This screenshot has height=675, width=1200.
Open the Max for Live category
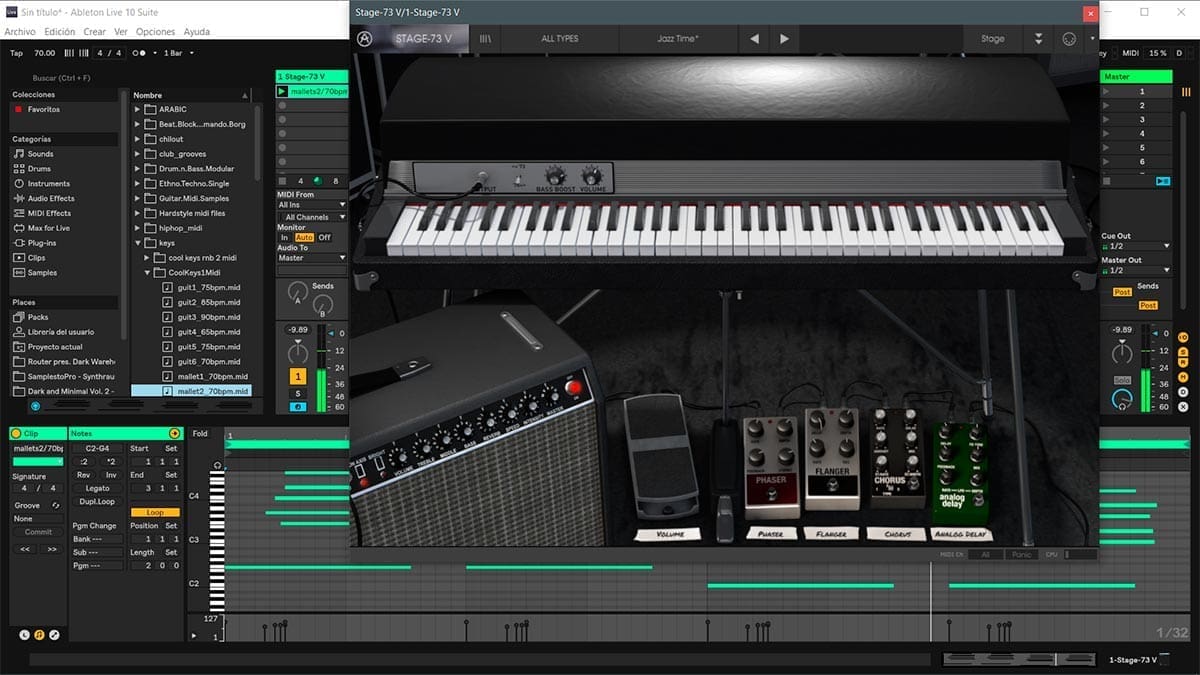click(41, 228)
